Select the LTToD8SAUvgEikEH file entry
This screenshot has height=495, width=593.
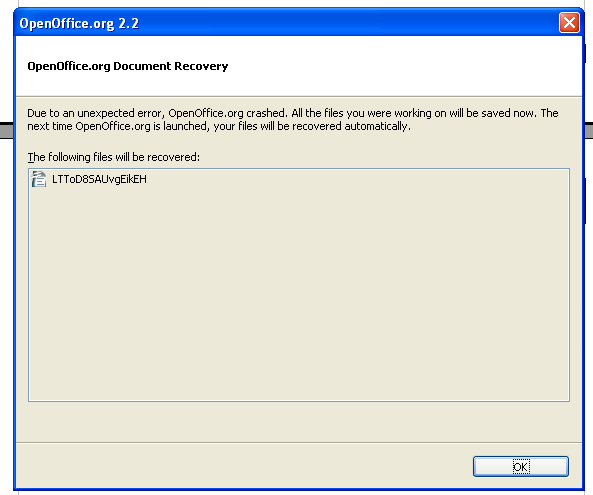99,179
